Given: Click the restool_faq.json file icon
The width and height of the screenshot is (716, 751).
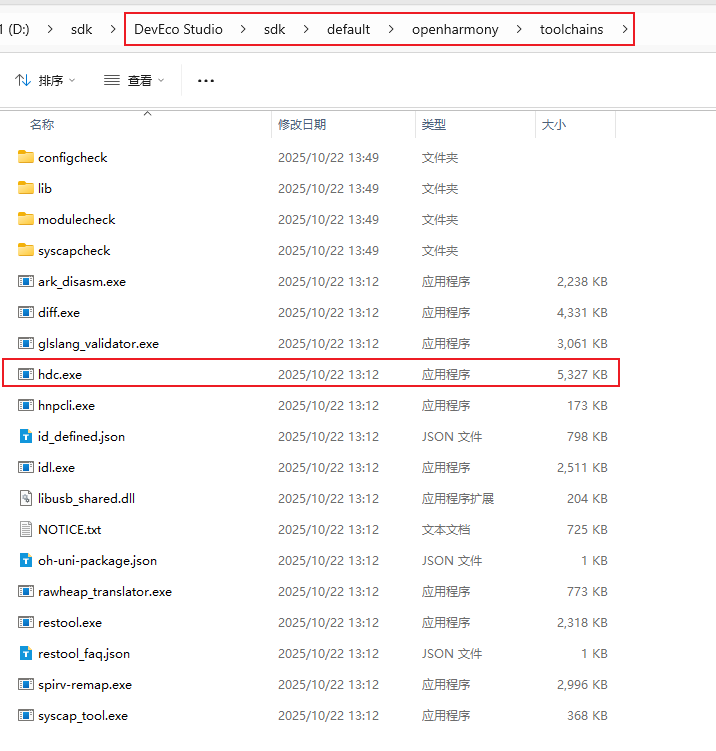Looking at the screenshot, I should [x=26, y=653].
